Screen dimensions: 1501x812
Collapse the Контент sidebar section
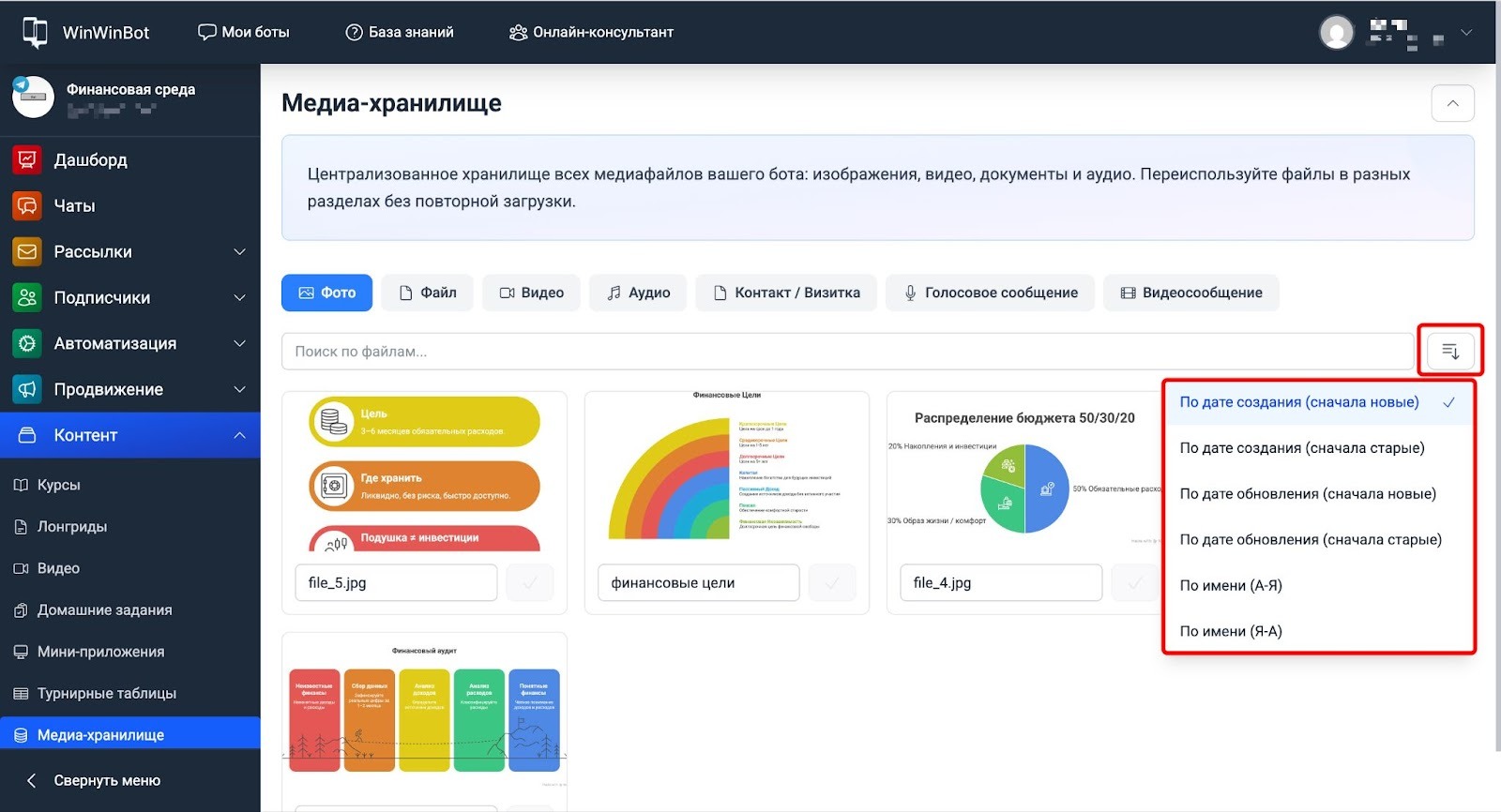[239, 436]
